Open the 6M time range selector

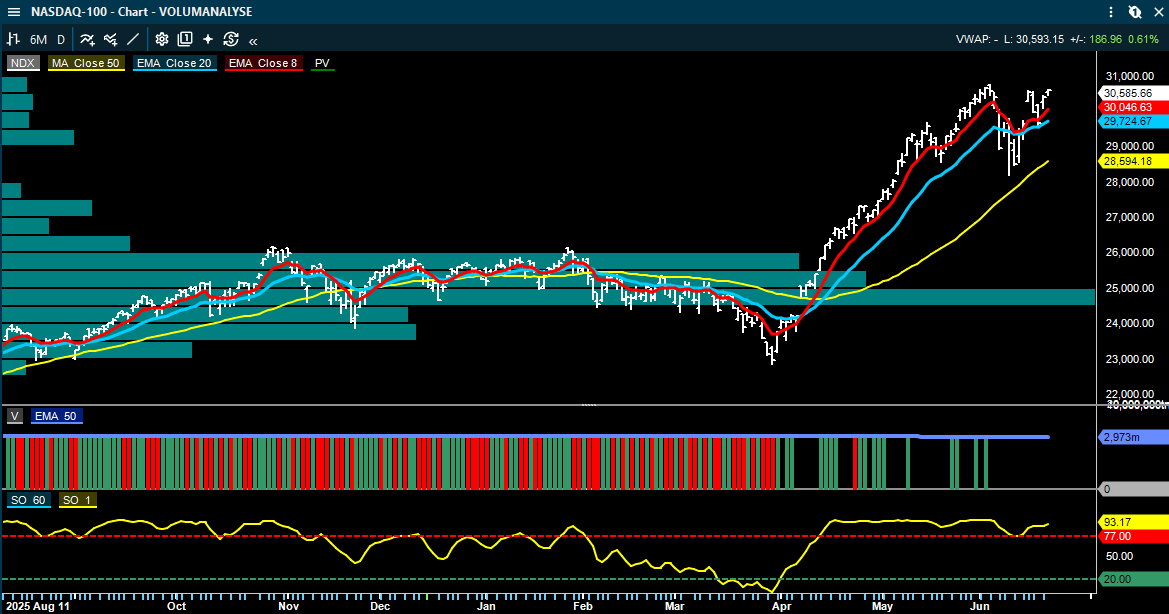[38, 39]
